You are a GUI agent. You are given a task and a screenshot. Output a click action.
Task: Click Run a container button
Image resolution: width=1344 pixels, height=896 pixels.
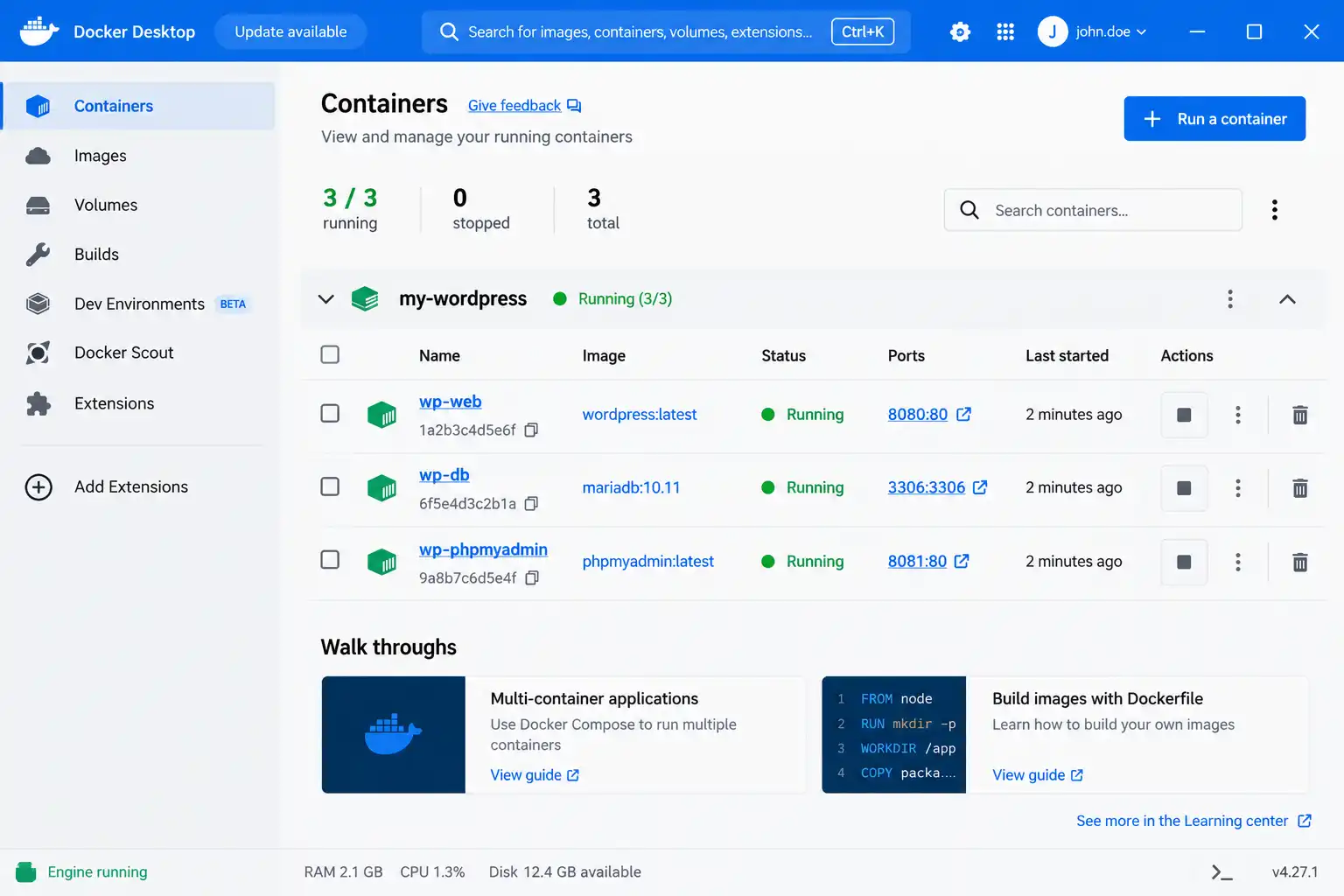pos(1214,119)
